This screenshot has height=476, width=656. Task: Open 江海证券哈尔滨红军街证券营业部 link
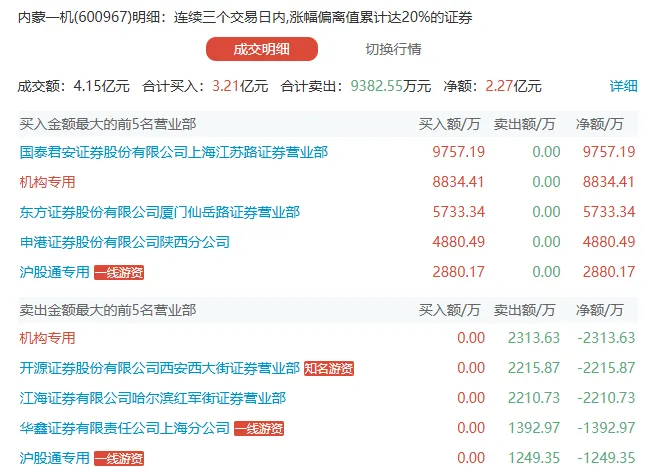pyautogui.click(x=153, y=398)
